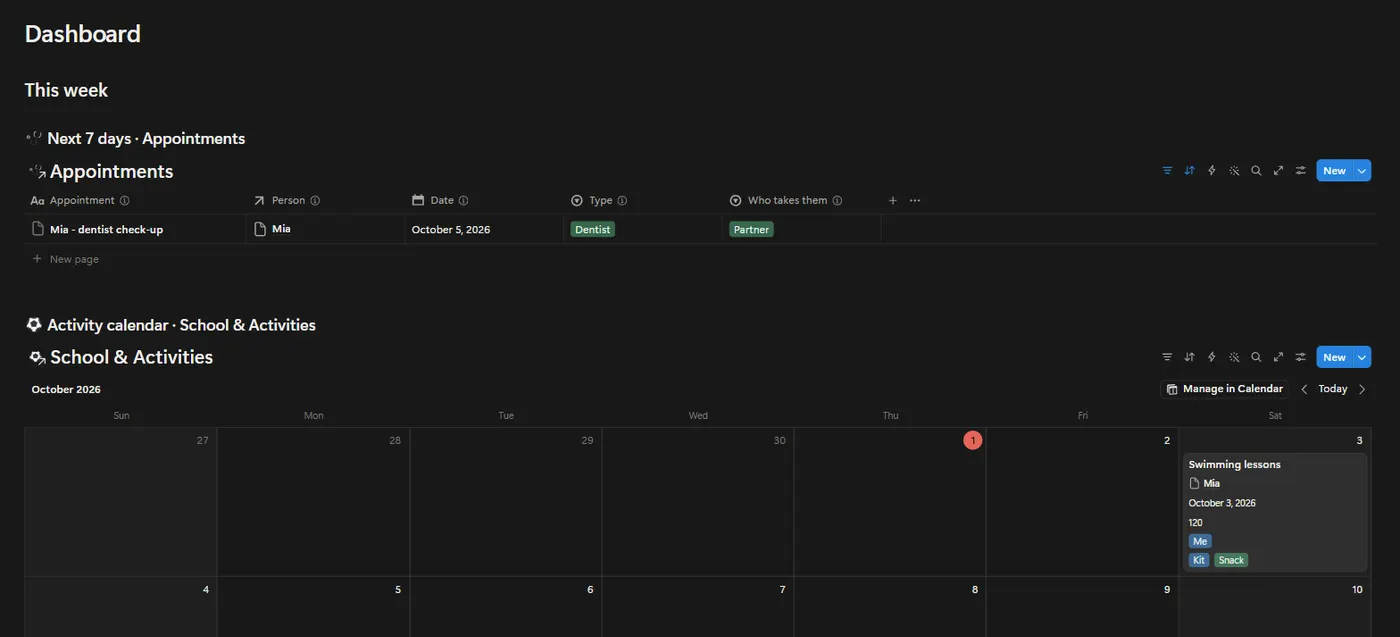Open the Appointments view settings sliders icon
This screenshot has width=1400, height=637.
pos(1301,171)
